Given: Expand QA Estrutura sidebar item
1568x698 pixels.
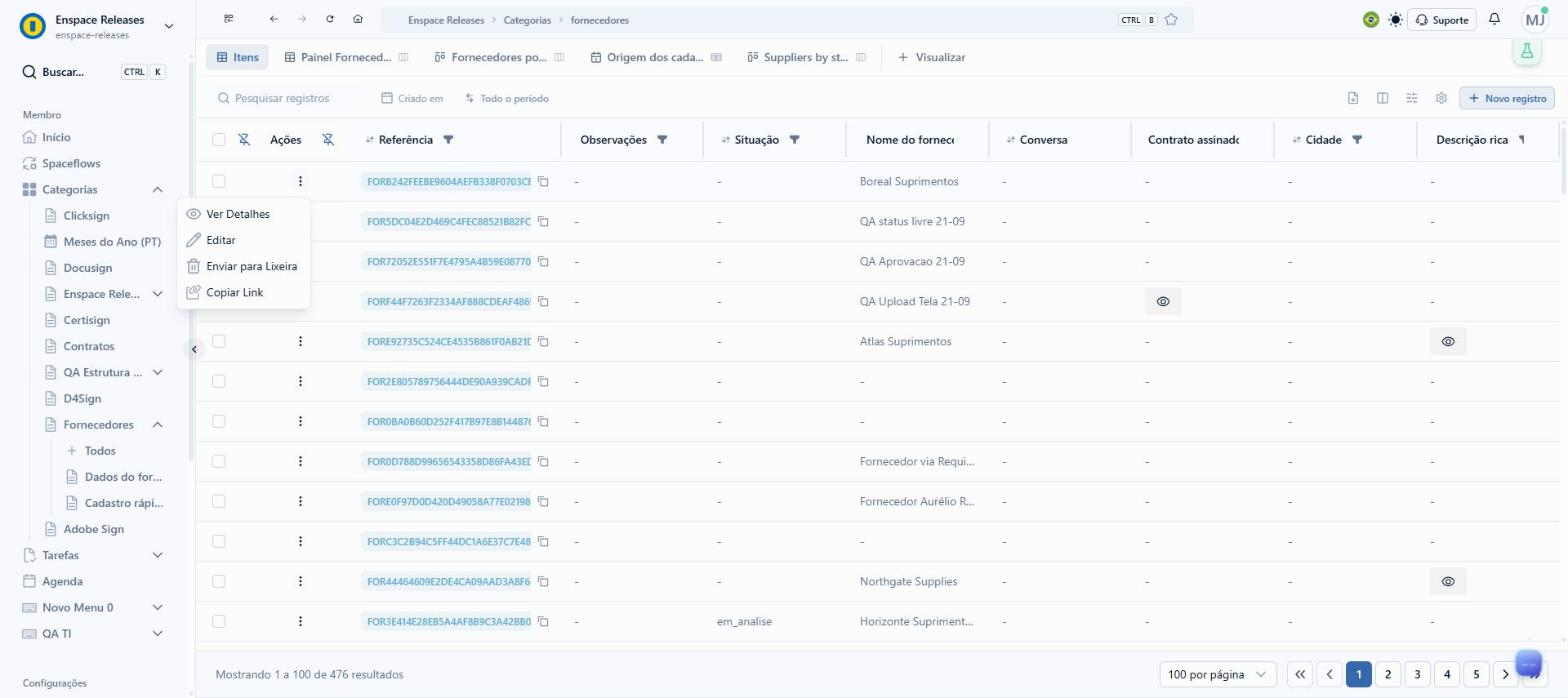Looking at the screenshot, I should point(157,372).
